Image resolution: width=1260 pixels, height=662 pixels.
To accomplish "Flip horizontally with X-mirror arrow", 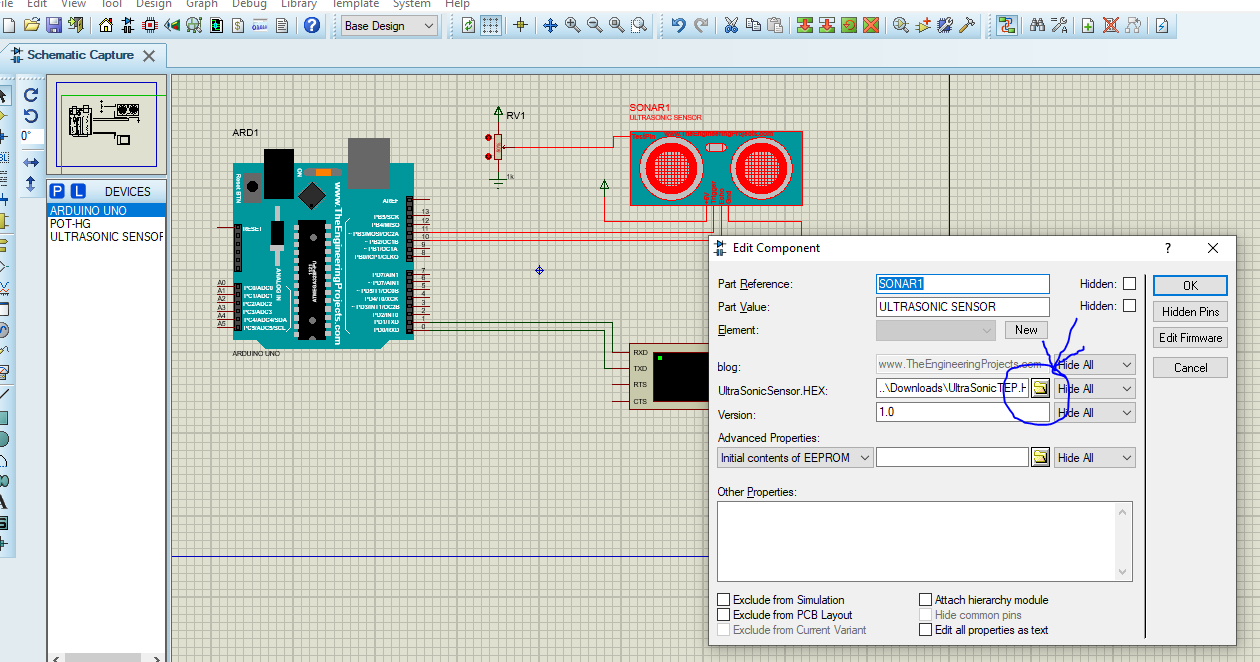I will (x=31, y=162).
